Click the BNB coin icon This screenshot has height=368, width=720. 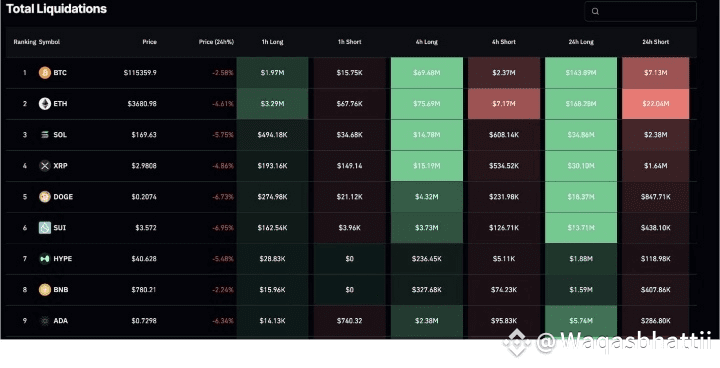point(45,289)
